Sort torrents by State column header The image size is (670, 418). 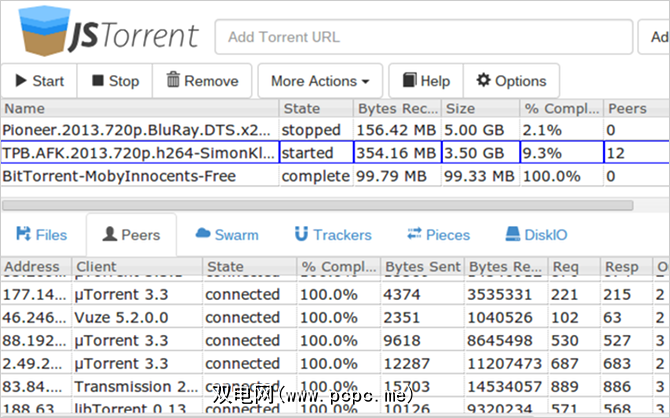316,109
